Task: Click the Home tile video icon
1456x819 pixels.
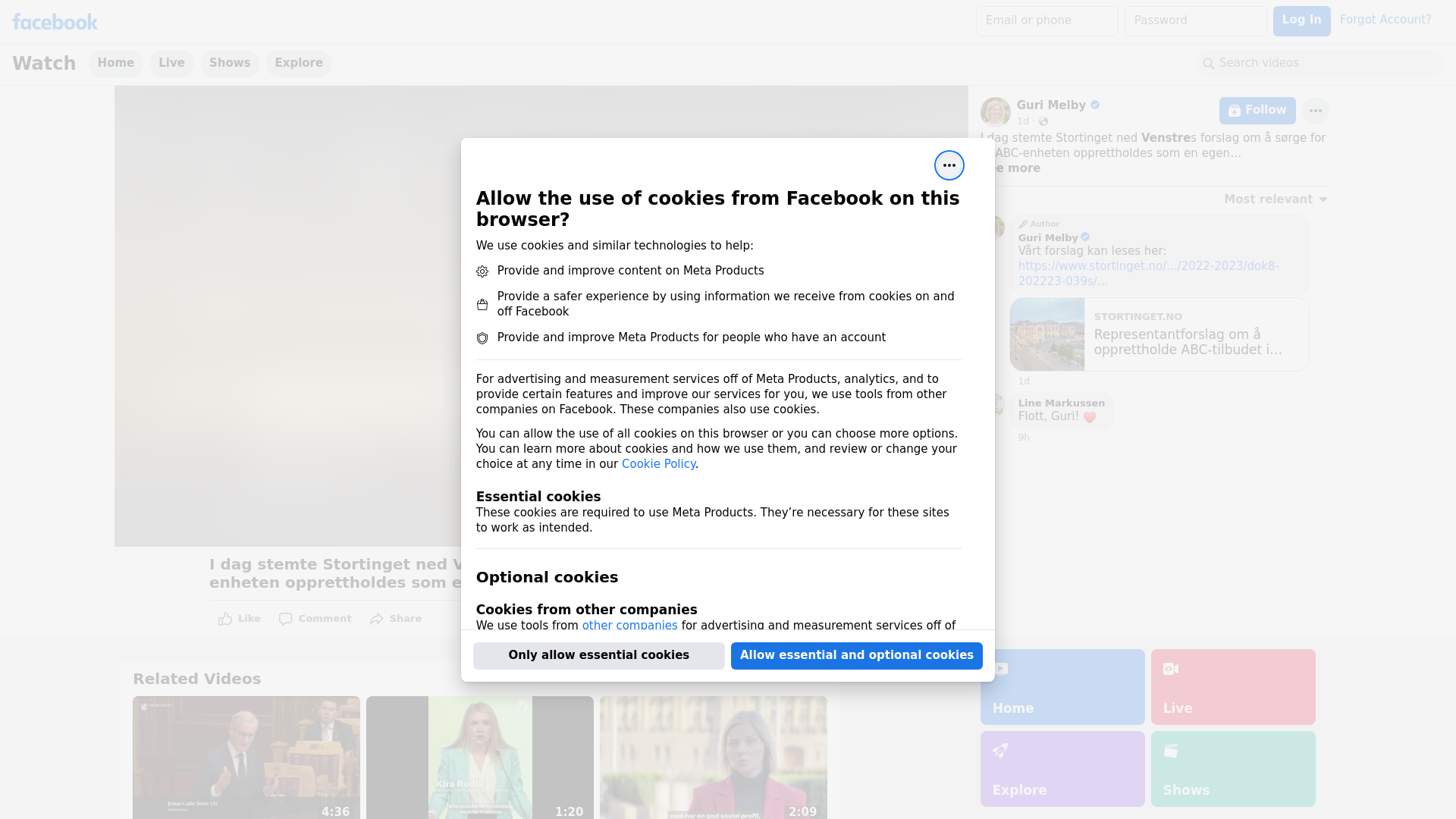Action: pos(1000,669)
